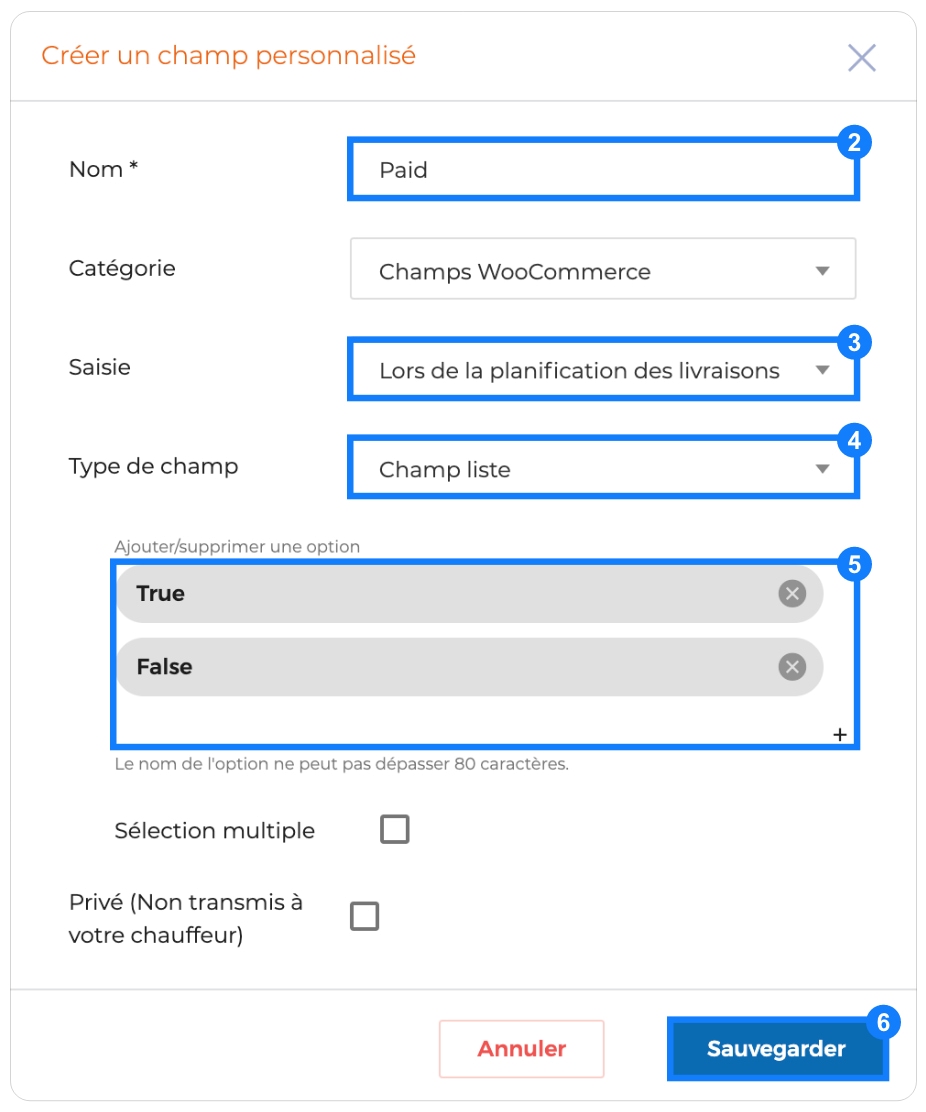This screenshot has width=926, height=1112.
Task: Open the Type de champ dropdown
Action: pos(603,468)
